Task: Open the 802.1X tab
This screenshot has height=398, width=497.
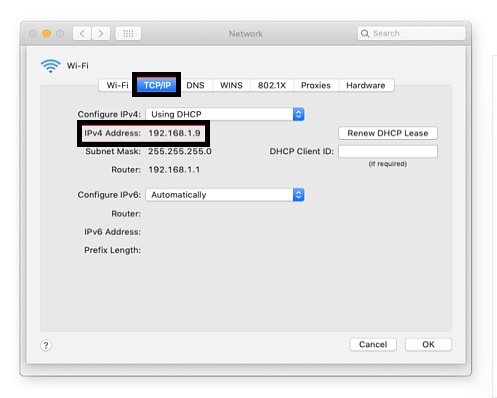Action: click(272, 85)
